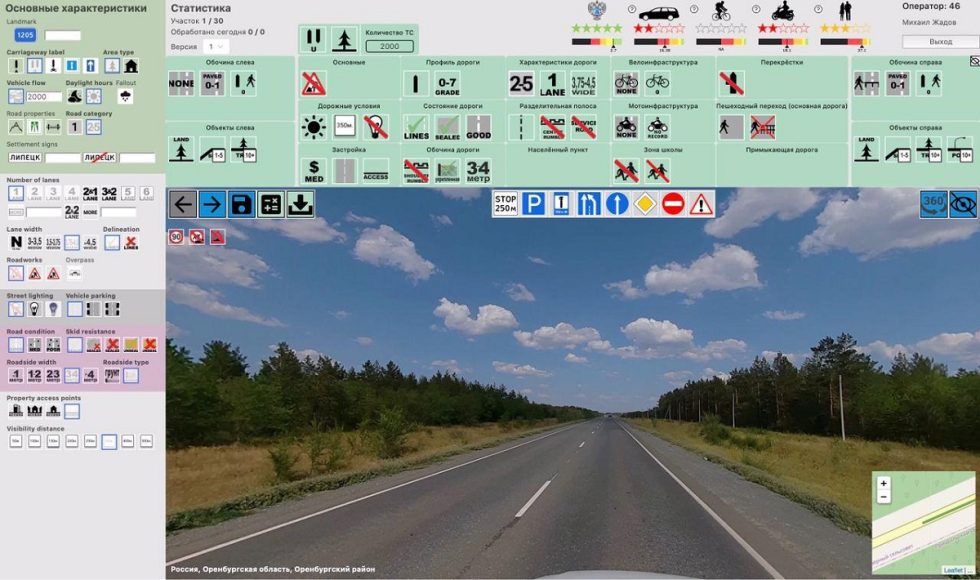This screenshot has width=980, height=580.
Task: Select the 0-7 GRADE road profile icon
Action: tap(447, 84)
